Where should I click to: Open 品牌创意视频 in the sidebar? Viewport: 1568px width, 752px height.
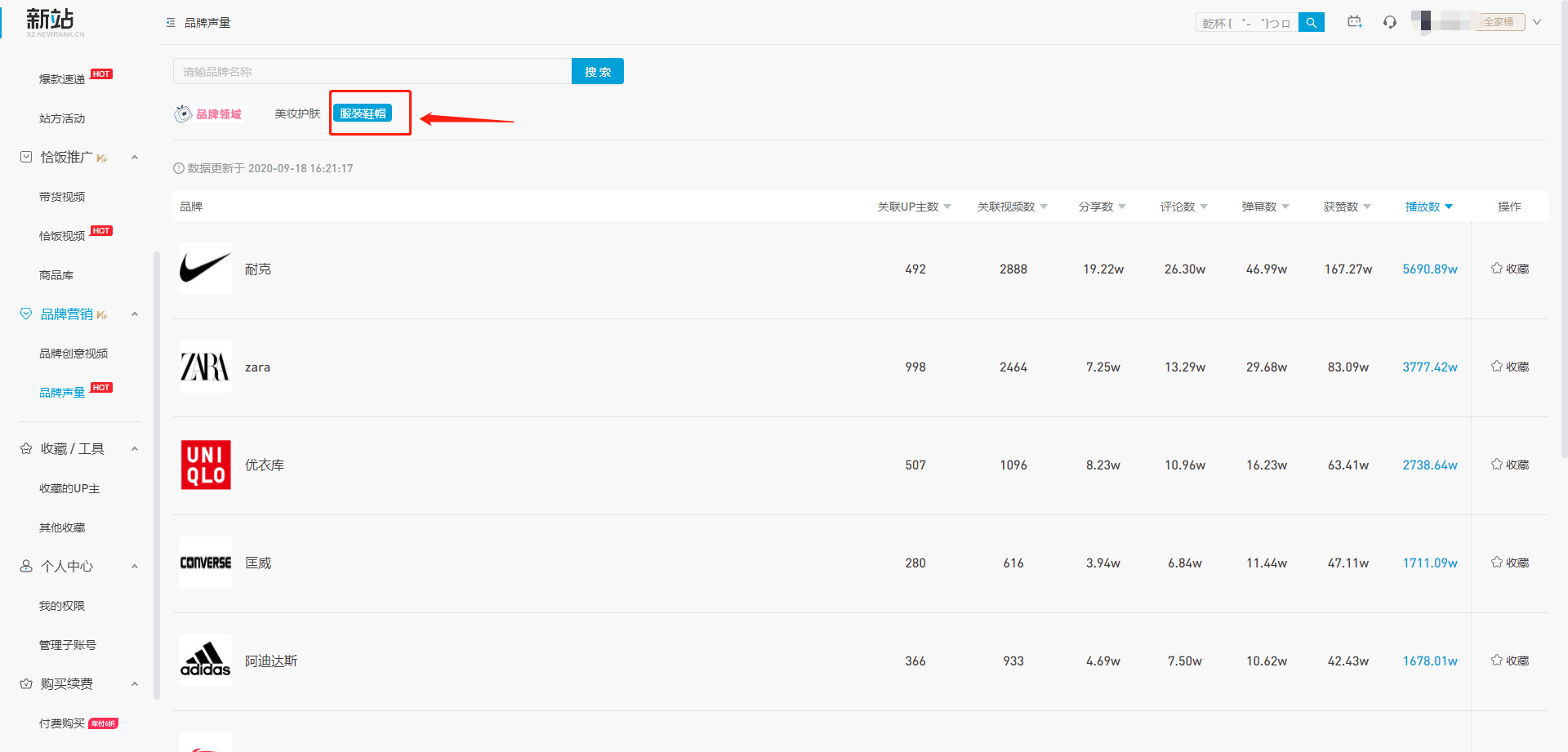[x=73, y=354]
